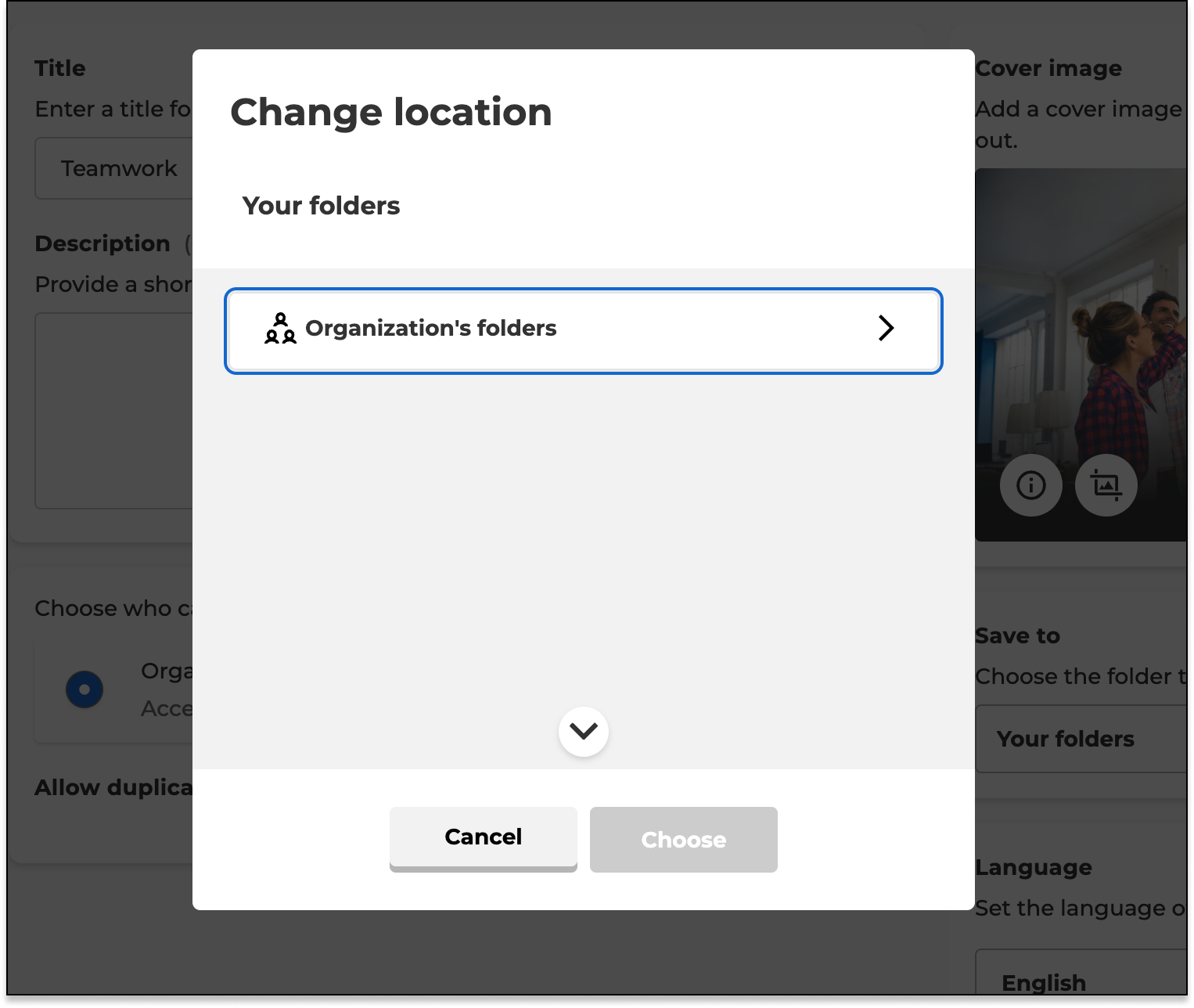The image size is (1194, 1008).
Task: Click the Language section heading
Action: pos(1034,867)
